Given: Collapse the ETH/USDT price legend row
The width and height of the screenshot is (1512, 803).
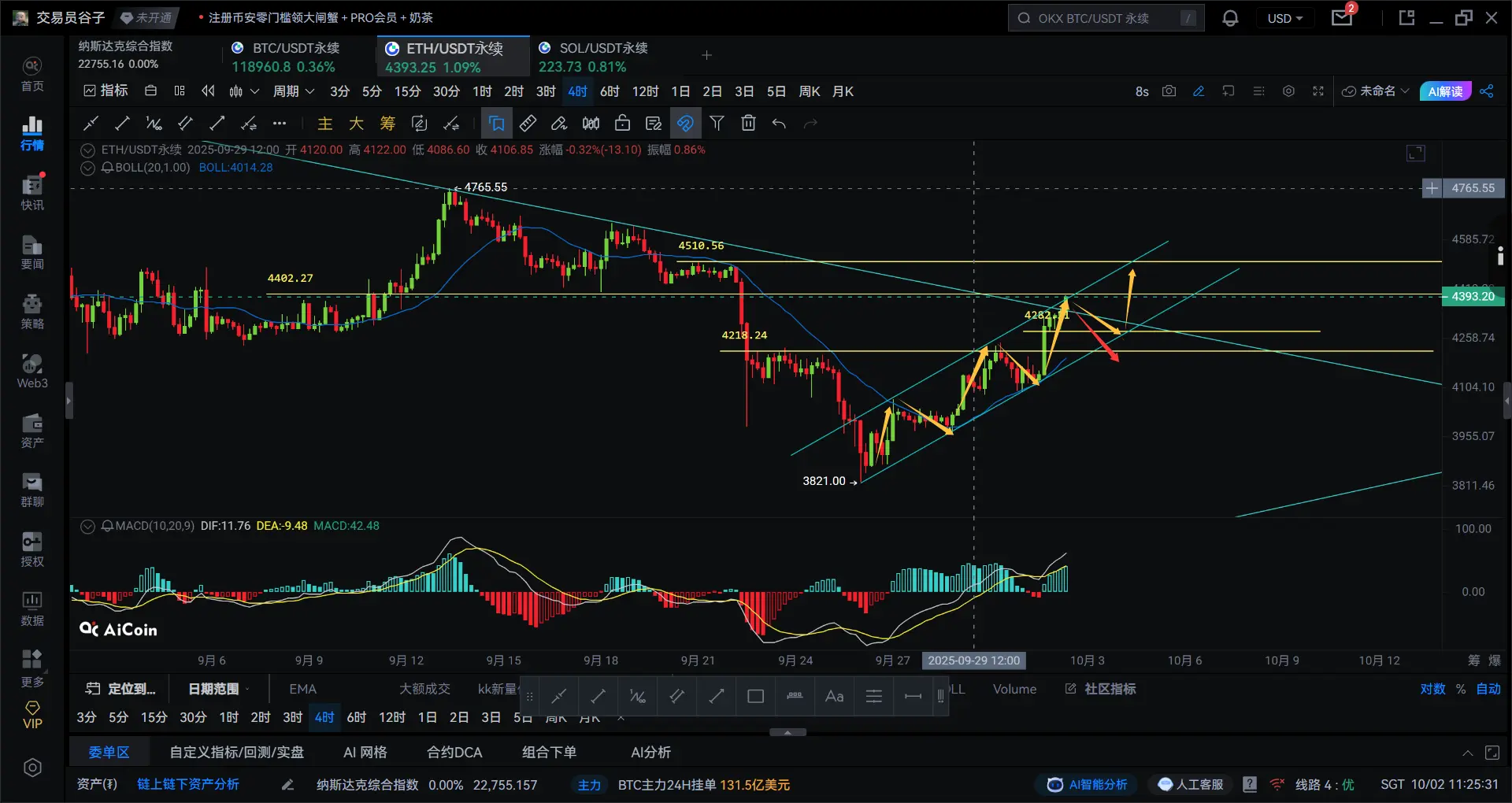Looking at the screenshot, I should click(x=87, y=150).
